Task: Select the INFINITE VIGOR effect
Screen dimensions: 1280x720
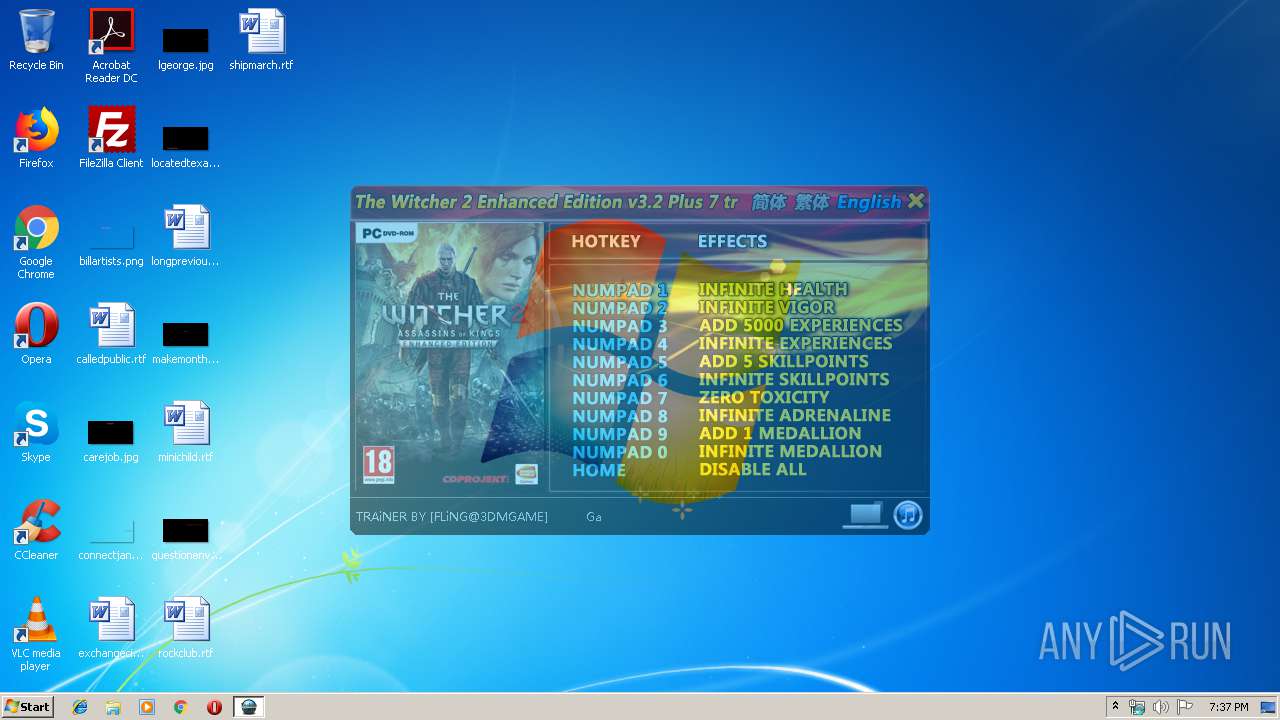Action: click(766, 307)
